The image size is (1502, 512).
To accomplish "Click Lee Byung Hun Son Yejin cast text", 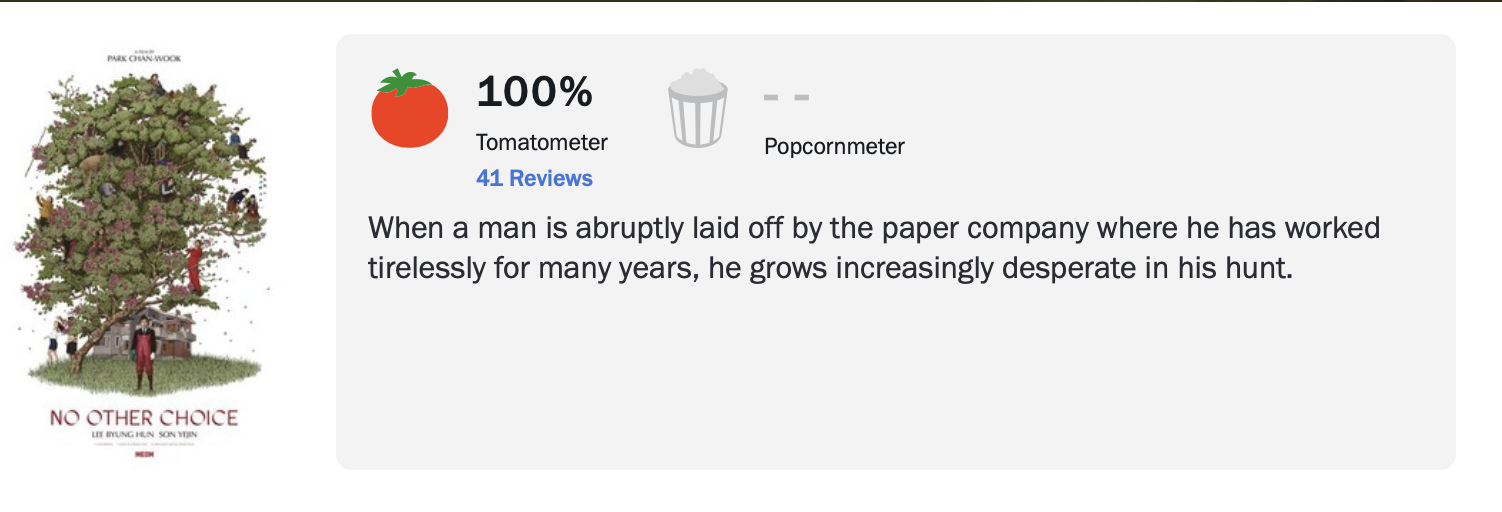I will pos(144,436).
